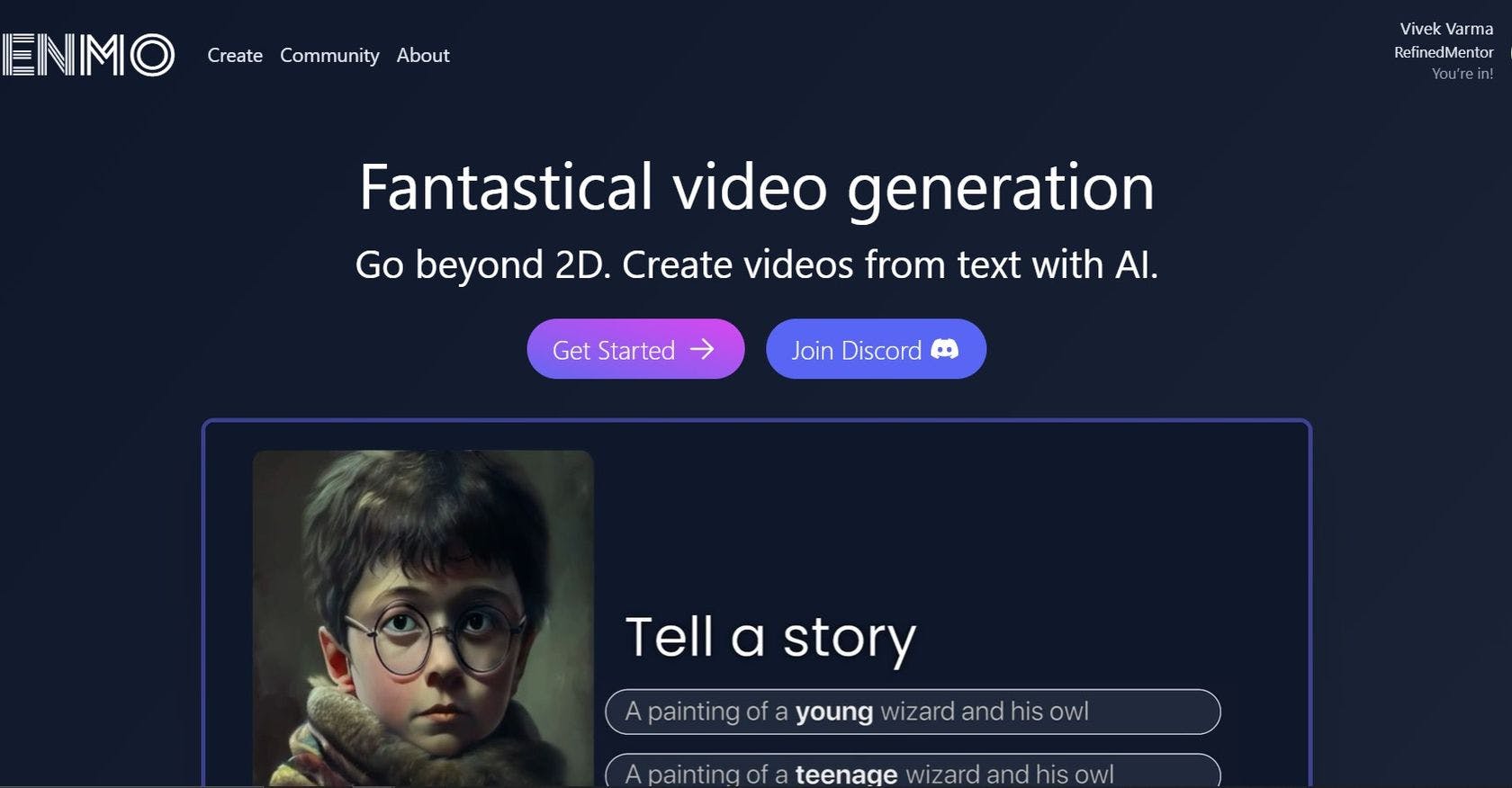Select the teenage wizard painting prompt

[913, 771]
